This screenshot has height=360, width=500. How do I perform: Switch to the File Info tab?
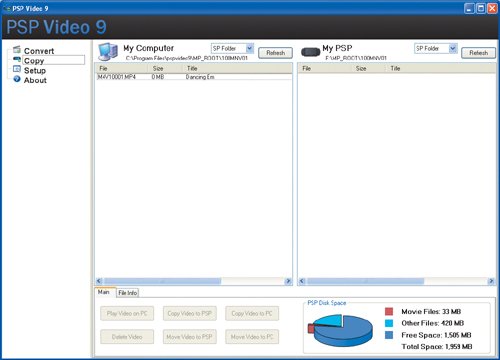click(127, 293)
